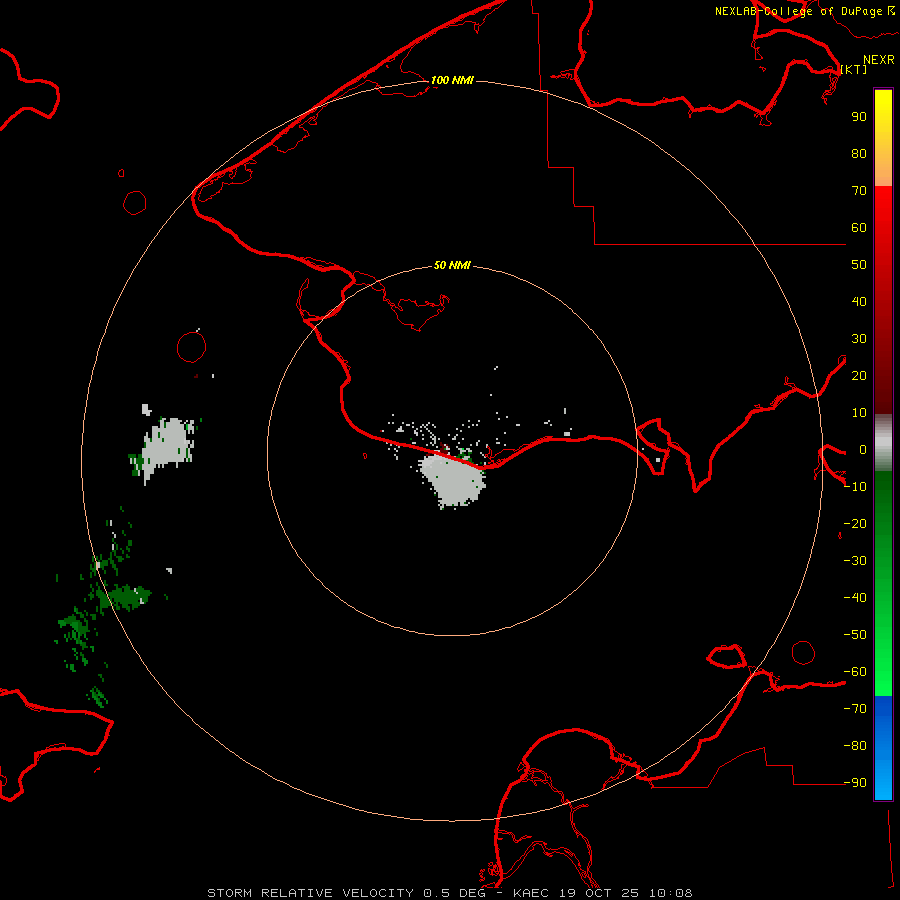Image resolution: width=900 pixels, height=900 pixels.
Task: Click the Storm Relative Velocity caption text
Action: (x=450, y=893)
